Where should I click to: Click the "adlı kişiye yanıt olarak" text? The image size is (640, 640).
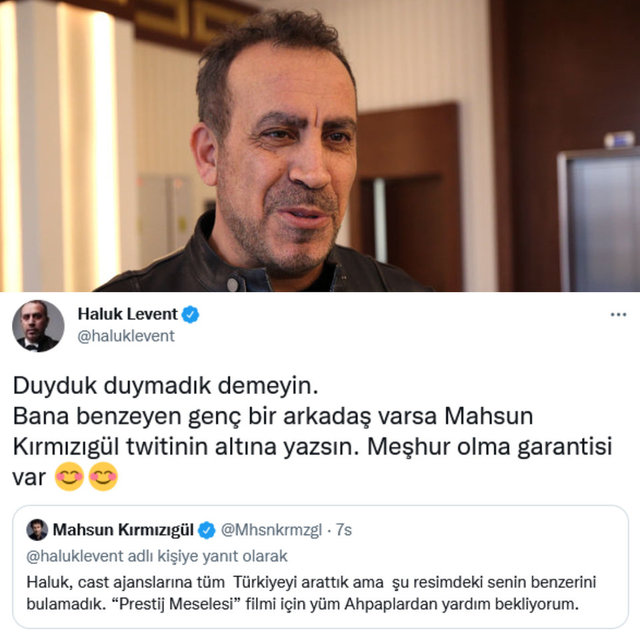[208, 556]
